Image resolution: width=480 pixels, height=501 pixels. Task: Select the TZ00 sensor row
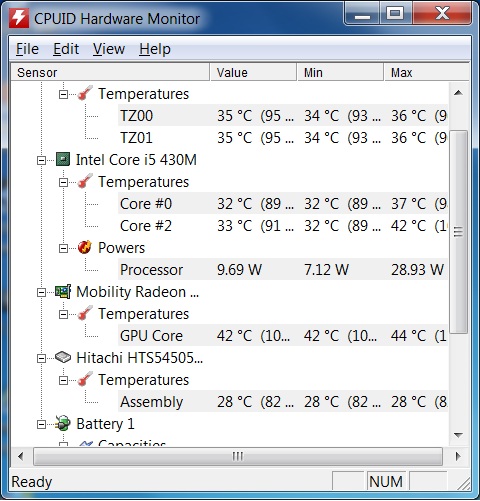(283, 115)
